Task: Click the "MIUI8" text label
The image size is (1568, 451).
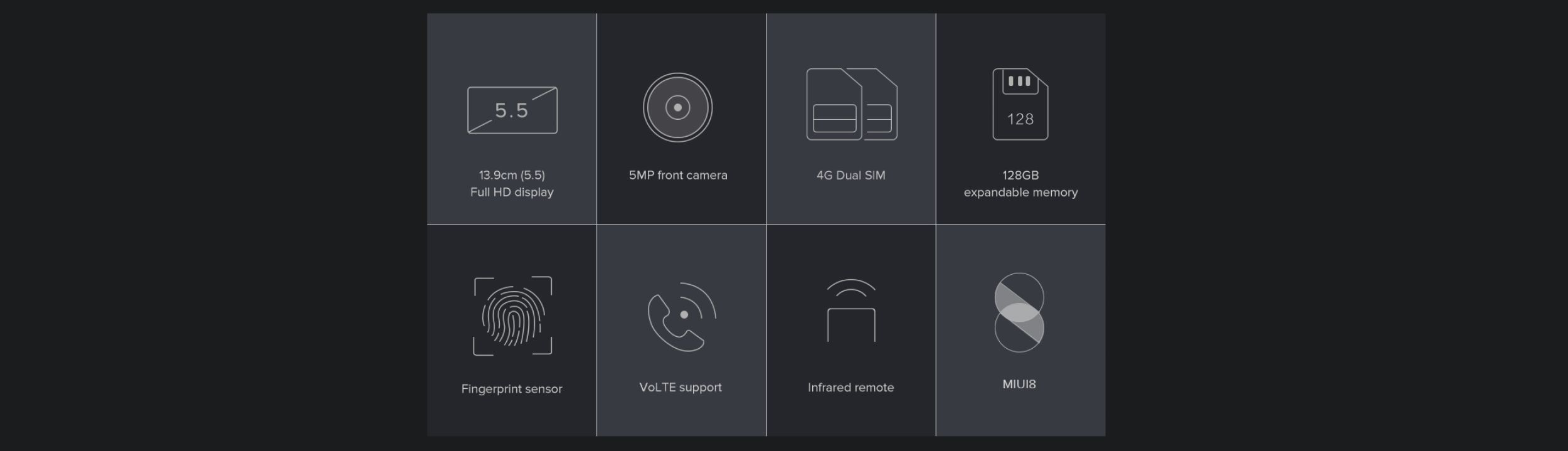Action: point(1019,384)
